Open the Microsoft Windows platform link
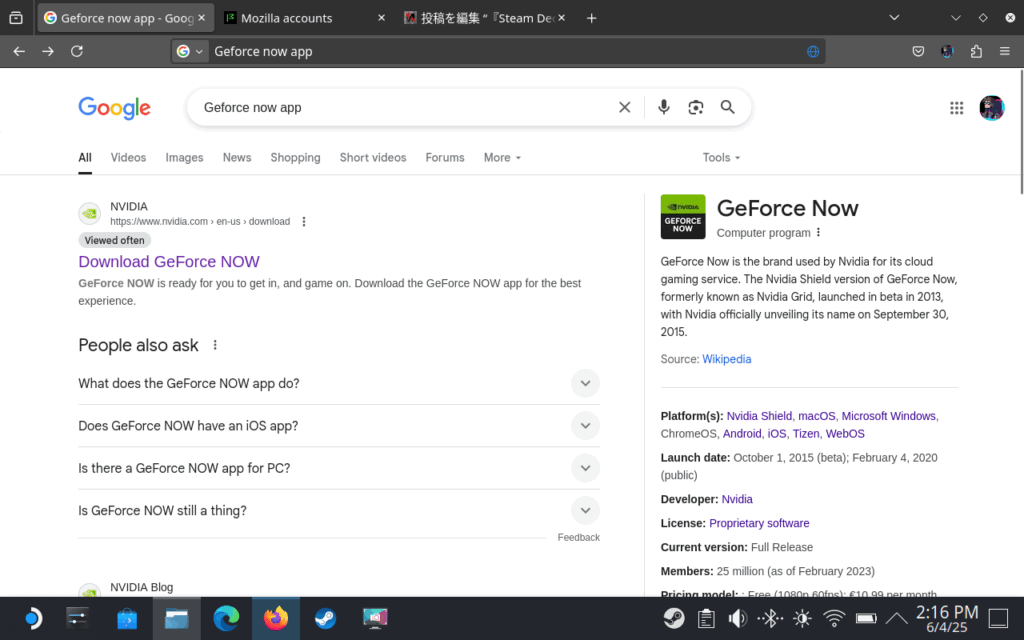Screen dimensions: 1024x640 (888, 416)
